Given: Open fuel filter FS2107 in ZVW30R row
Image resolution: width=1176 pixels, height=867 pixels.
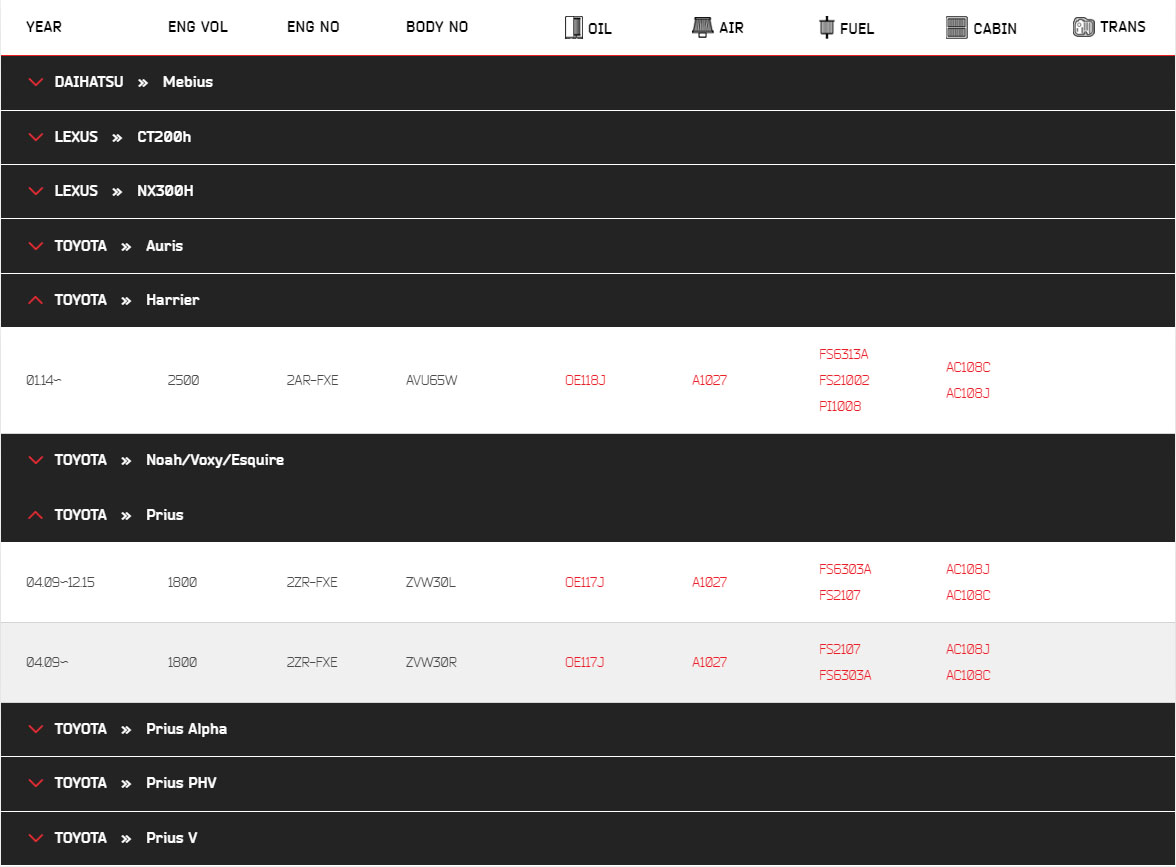Looking at the screenshot, I should [x=840, y=650].
